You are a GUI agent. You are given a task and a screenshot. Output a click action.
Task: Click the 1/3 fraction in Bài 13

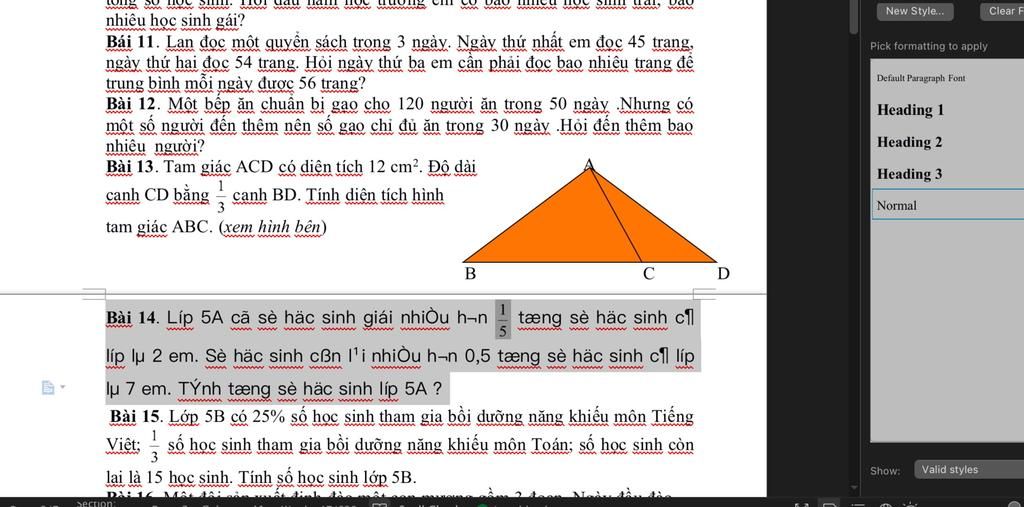[221, 197]
